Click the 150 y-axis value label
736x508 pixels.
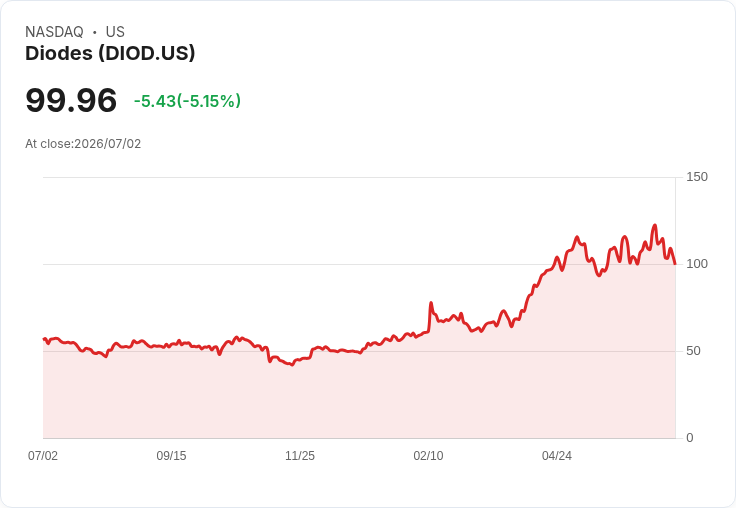pos(697,177)
